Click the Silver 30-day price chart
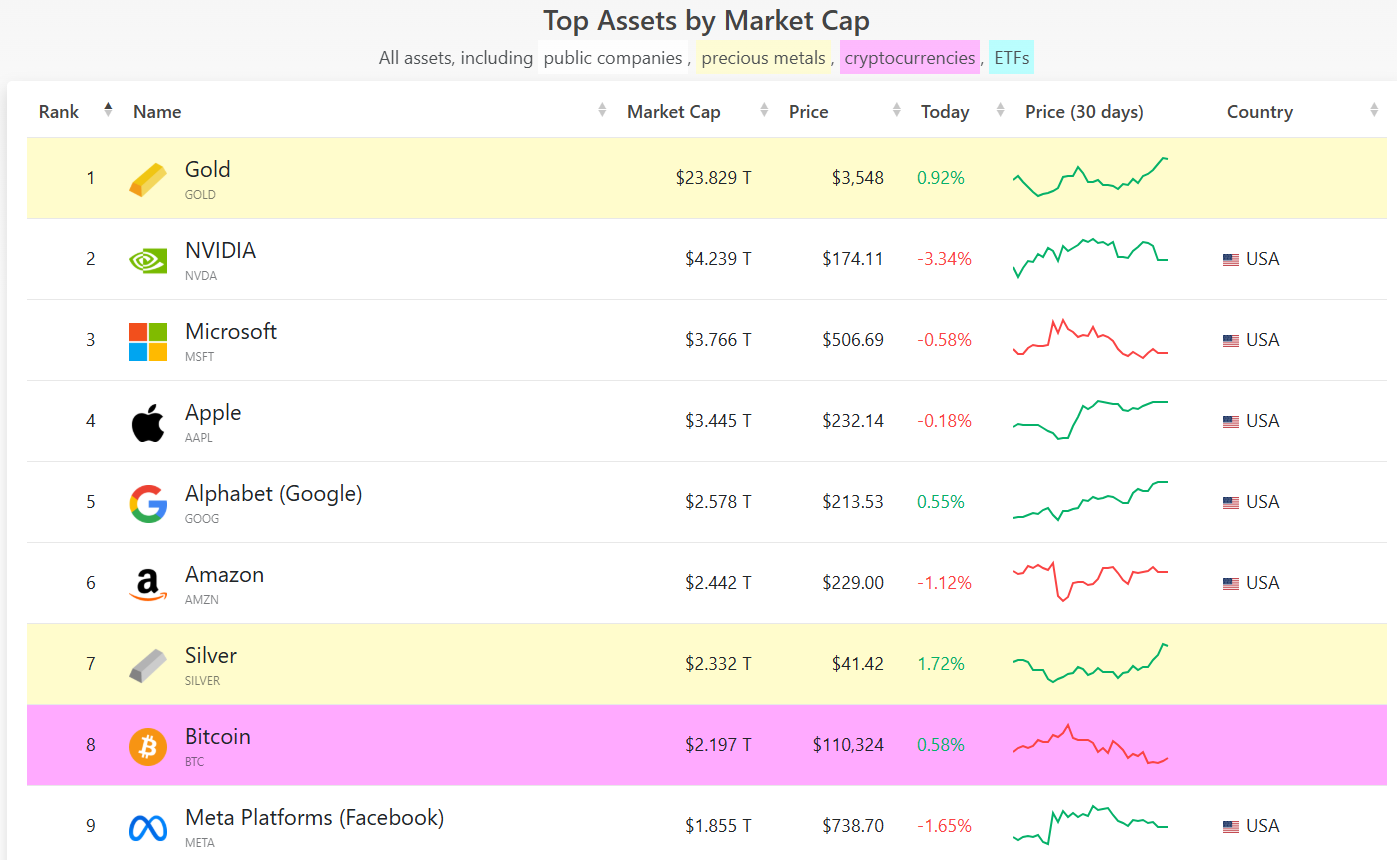 pyautogui.click(x=1090, y=663)
